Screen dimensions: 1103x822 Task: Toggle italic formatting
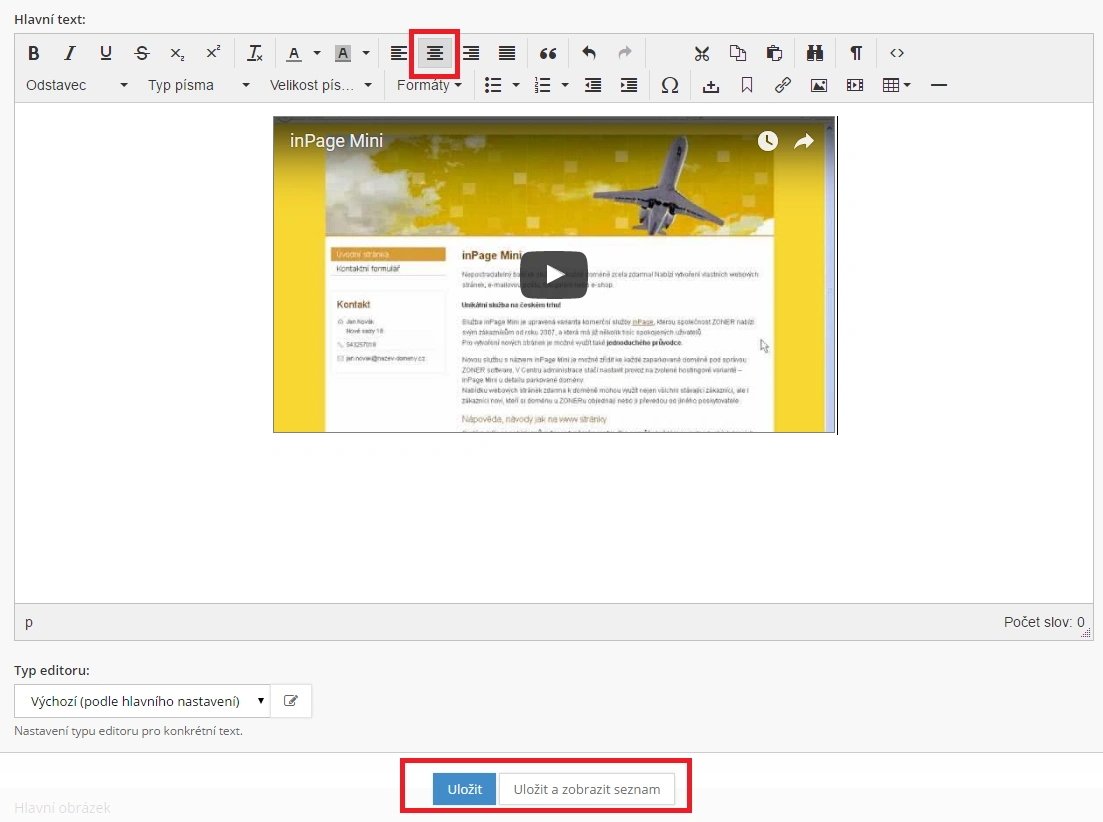[x=70, y=53]
